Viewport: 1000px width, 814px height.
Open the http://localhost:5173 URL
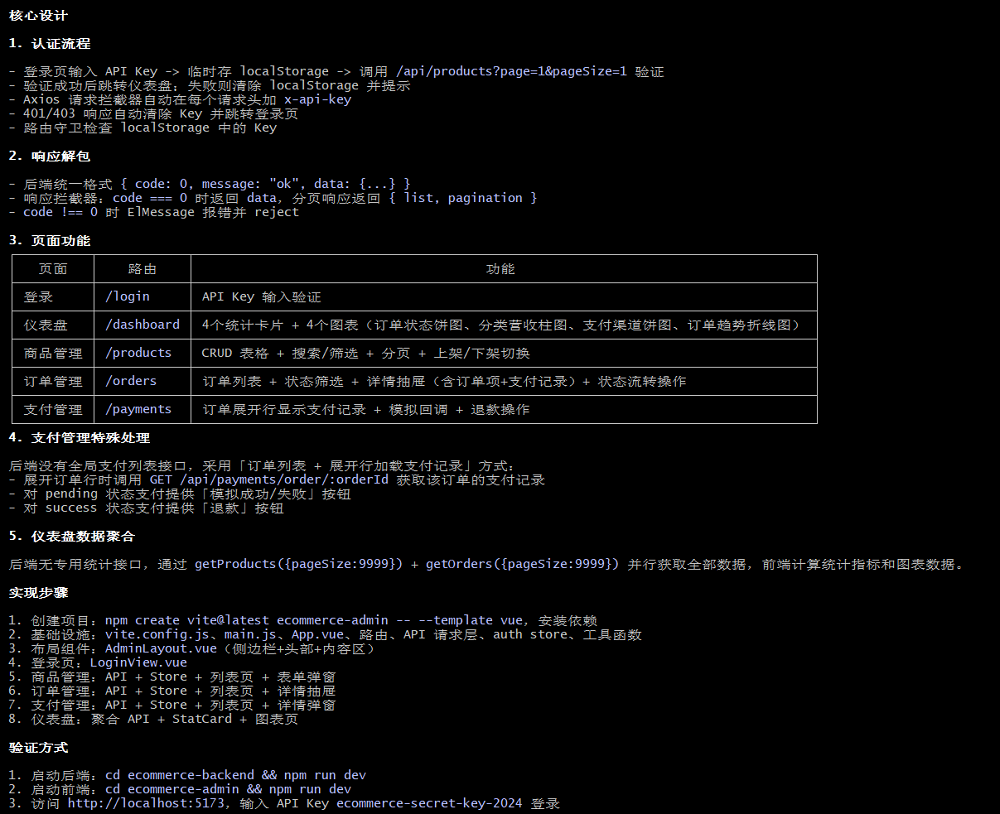tap(130, 802)
